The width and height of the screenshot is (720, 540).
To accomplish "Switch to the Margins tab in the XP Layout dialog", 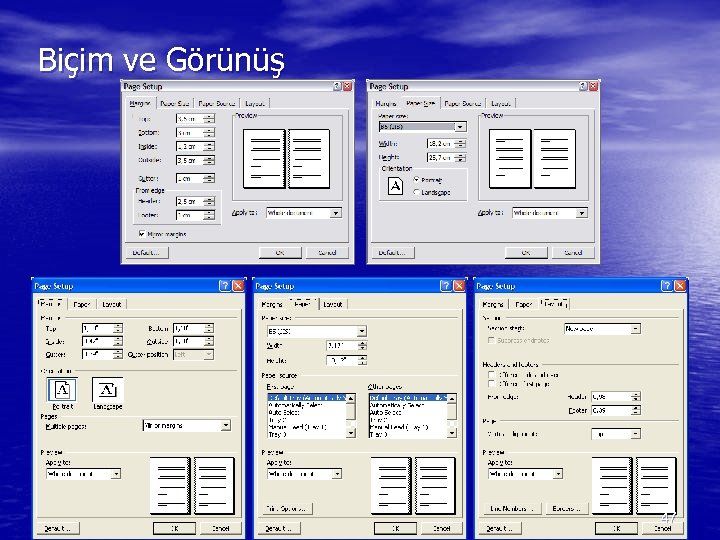I will (493, 304).
